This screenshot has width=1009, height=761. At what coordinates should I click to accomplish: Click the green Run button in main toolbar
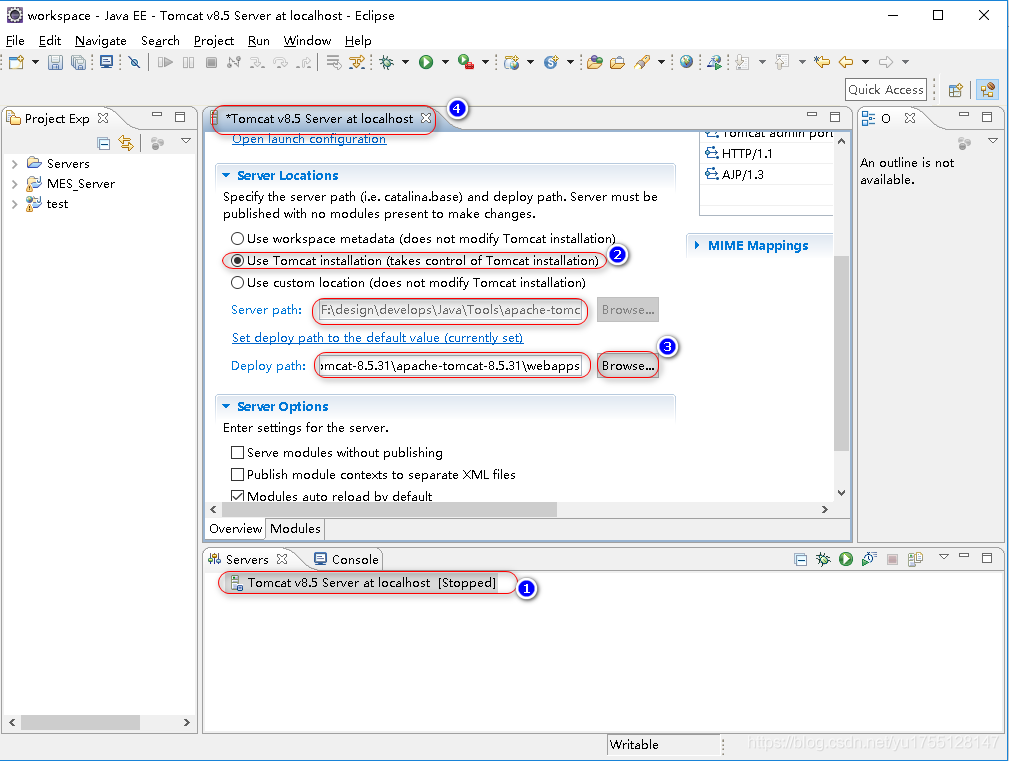tap(426, 62)
